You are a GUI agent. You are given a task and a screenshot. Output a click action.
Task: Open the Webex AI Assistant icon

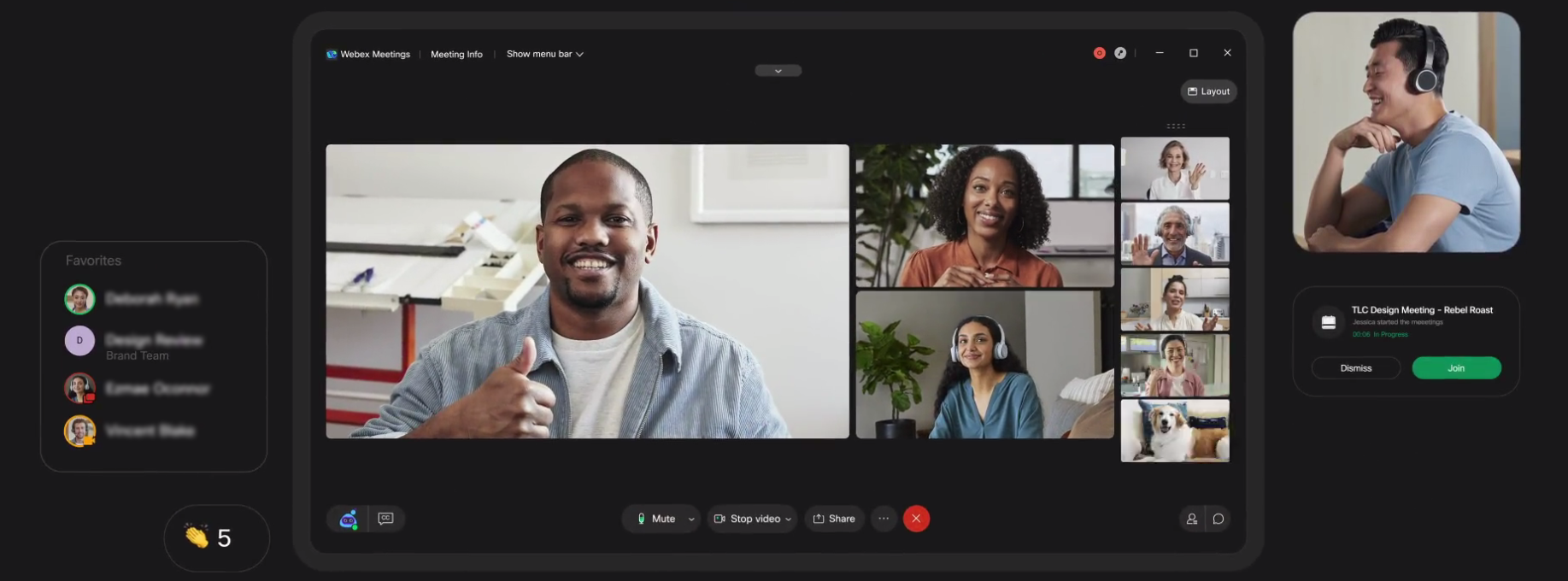tap(348, 519)
